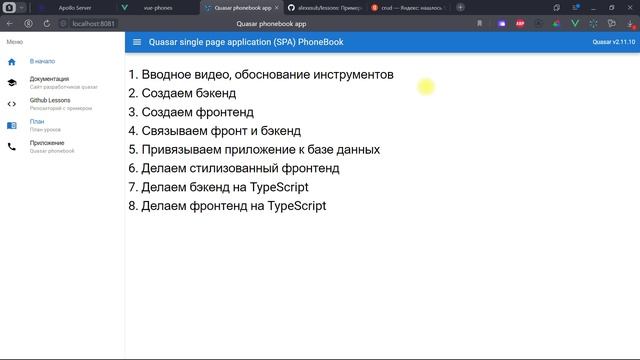The width and height of the screenshot is (640, 360).
Task: Select line 1. Вводное видео, обоснование инструментов
Action: 261,75
